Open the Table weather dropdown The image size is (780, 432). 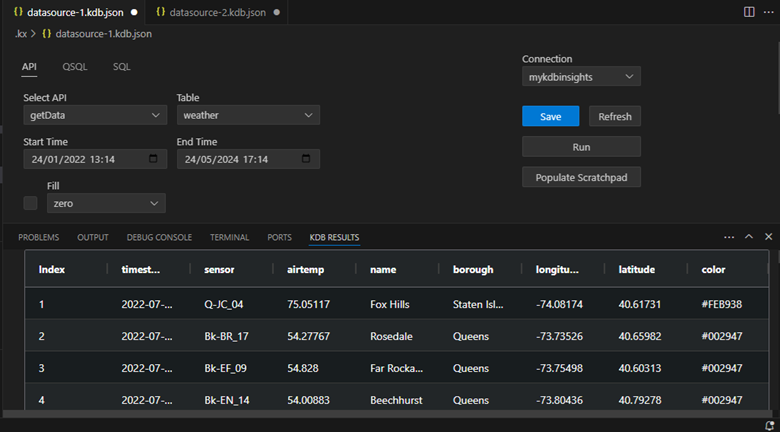coord(248,115)
